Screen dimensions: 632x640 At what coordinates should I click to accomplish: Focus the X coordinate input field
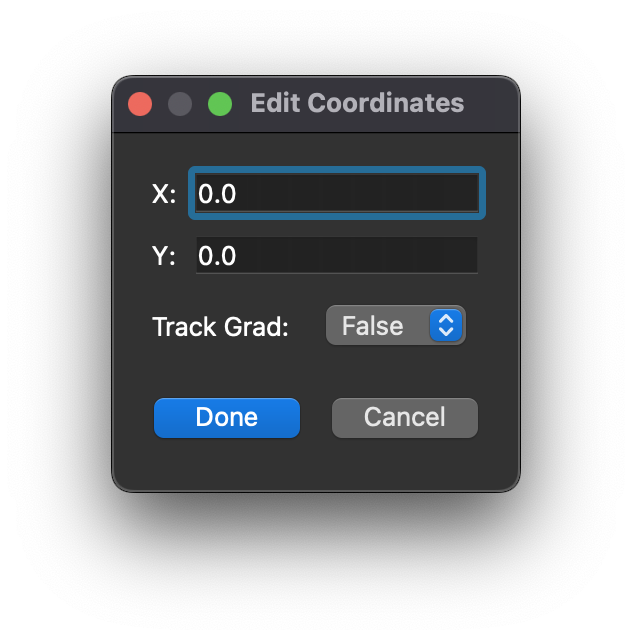point(337,193)
